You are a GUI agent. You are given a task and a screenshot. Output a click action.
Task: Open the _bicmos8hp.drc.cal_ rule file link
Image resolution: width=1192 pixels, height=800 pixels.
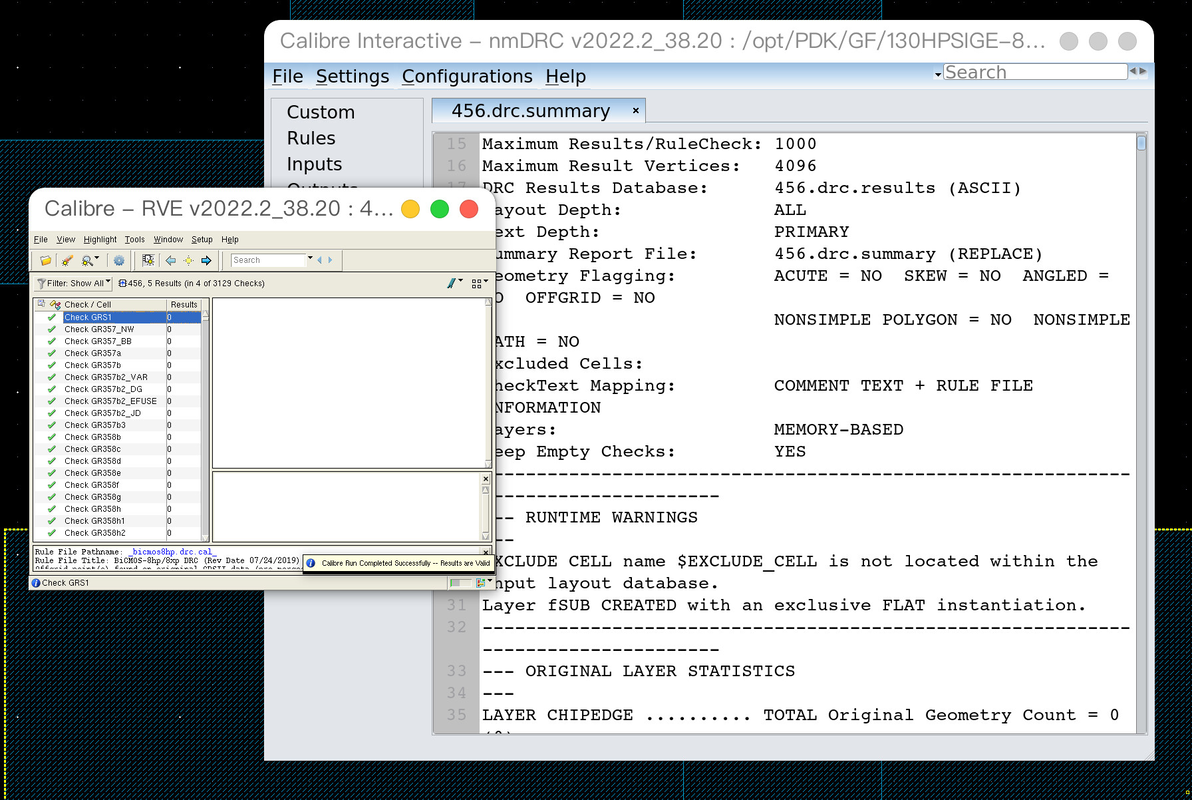(x=173, y=552)
